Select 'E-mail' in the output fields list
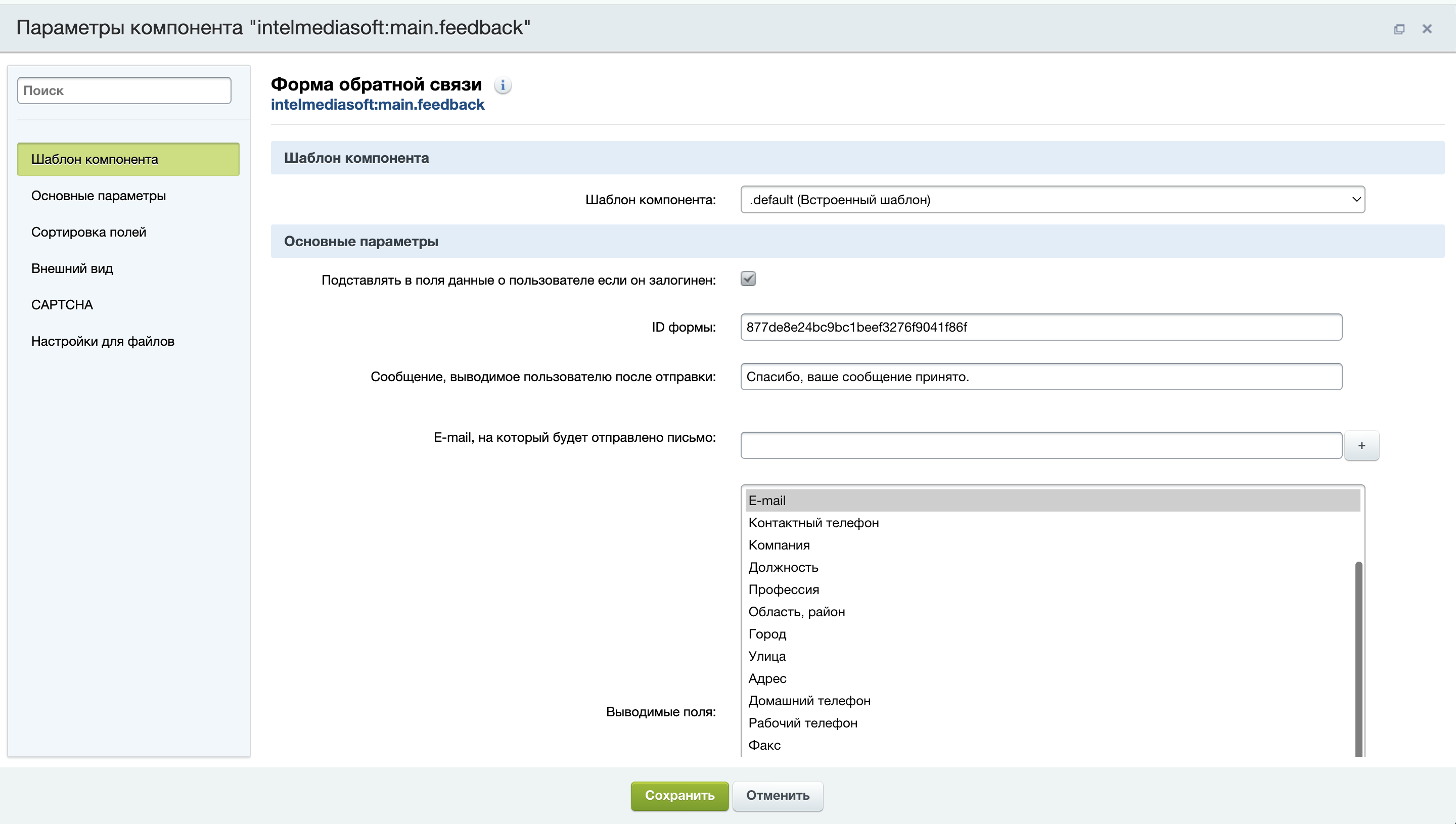This screenshot has width=1456, height=824. 1053,500
